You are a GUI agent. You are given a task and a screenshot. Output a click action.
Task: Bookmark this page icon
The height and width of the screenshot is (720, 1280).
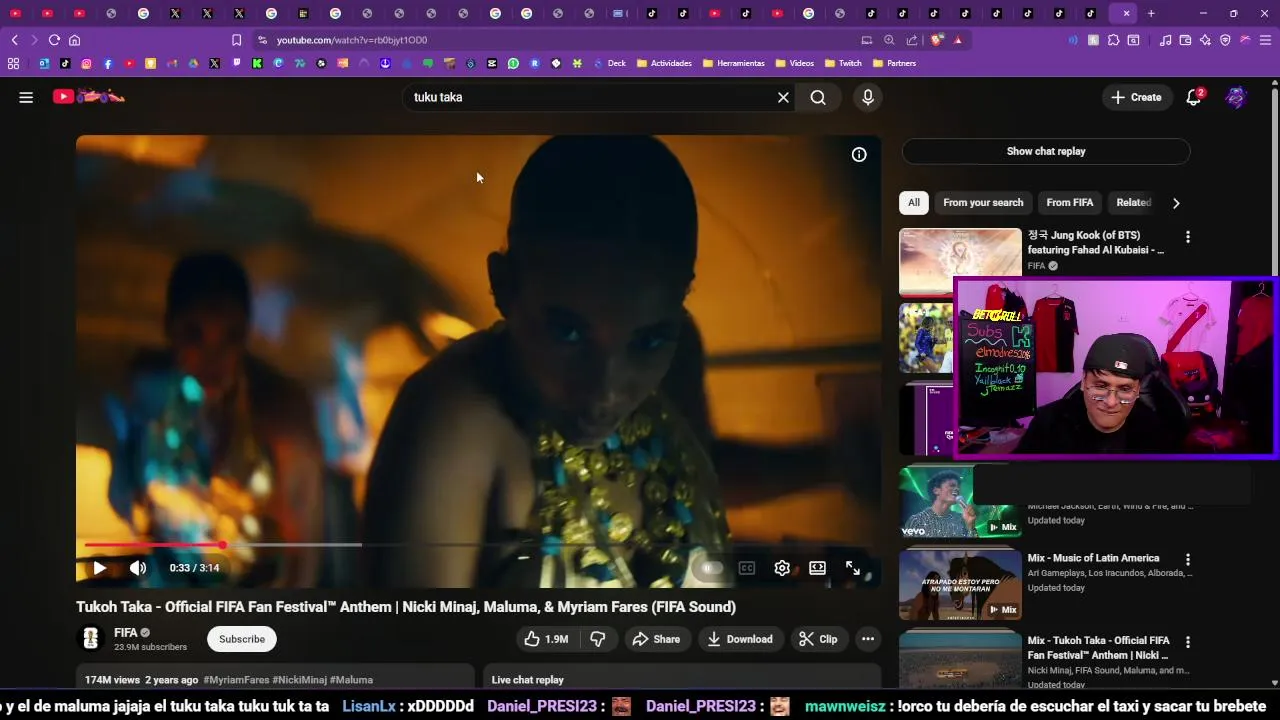pyautogui.click(x=236, y=40)
